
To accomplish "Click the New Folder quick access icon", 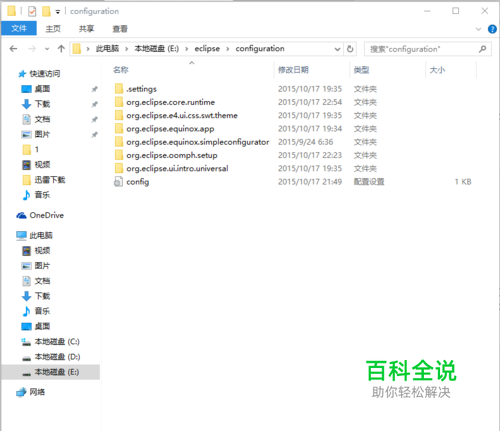I will 46,11.
